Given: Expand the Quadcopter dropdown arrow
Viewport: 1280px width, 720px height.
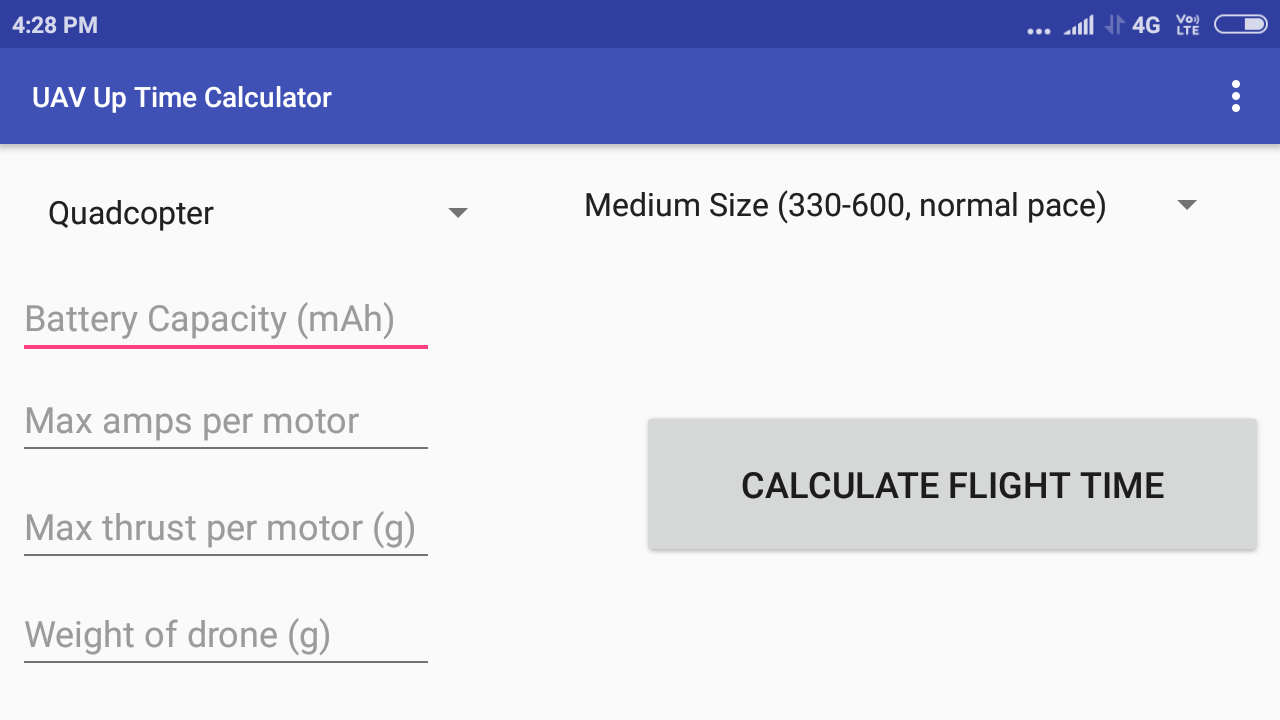Looking at the screenshot, I should (458, 213).
